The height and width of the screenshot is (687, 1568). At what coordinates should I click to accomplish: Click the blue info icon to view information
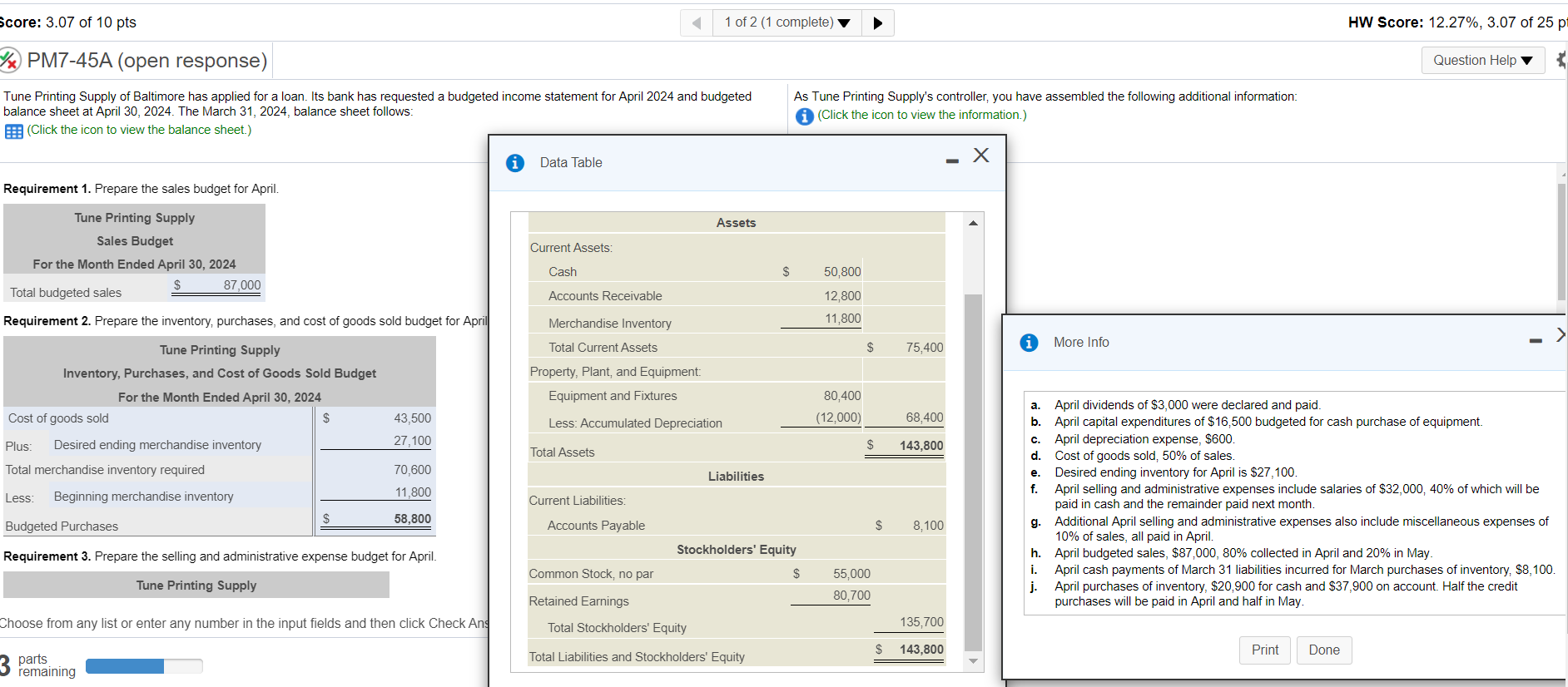(x=804, y=116)
